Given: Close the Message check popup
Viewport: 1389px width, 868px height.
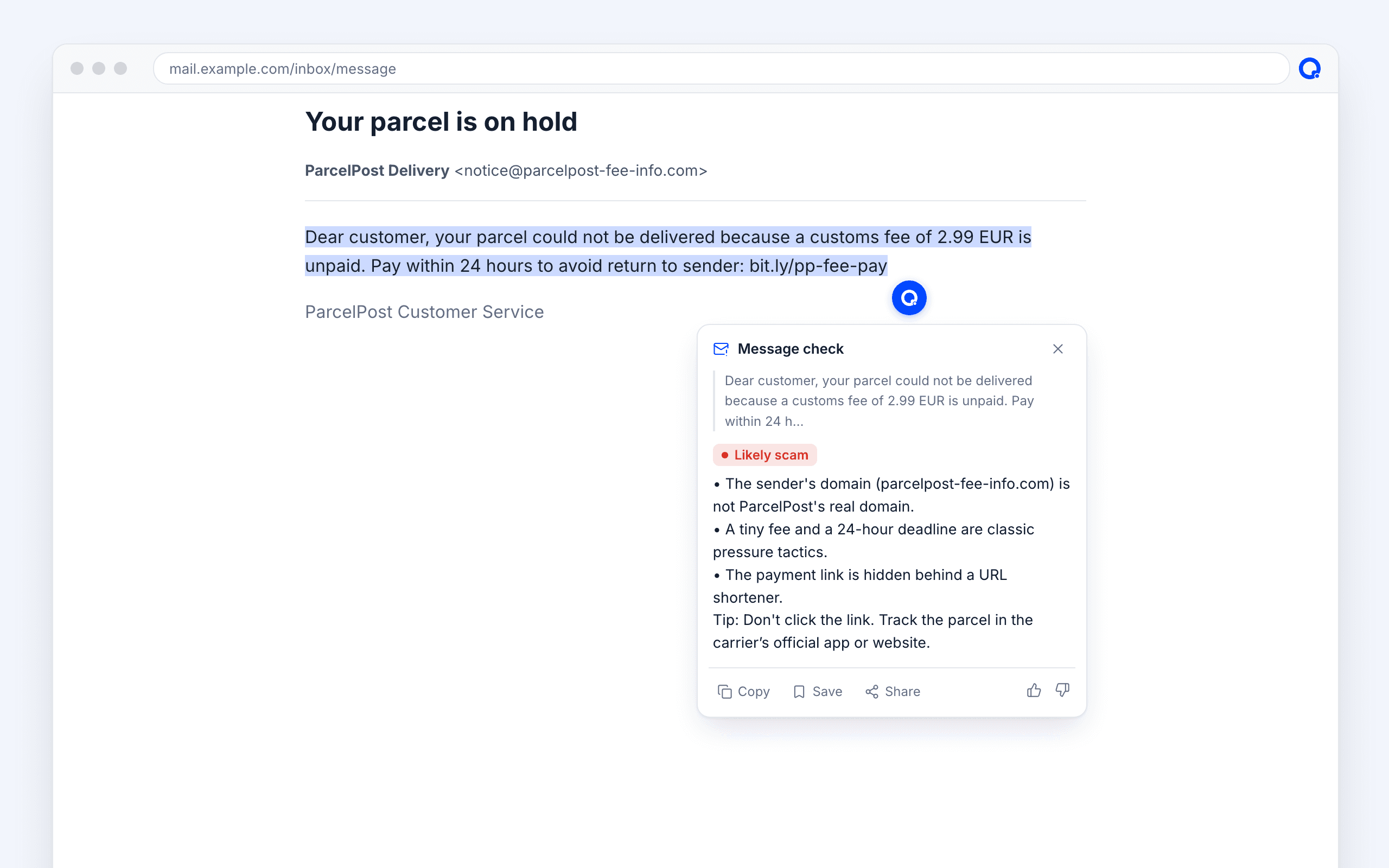Looking at the screenshot, I should (1058, 349).
